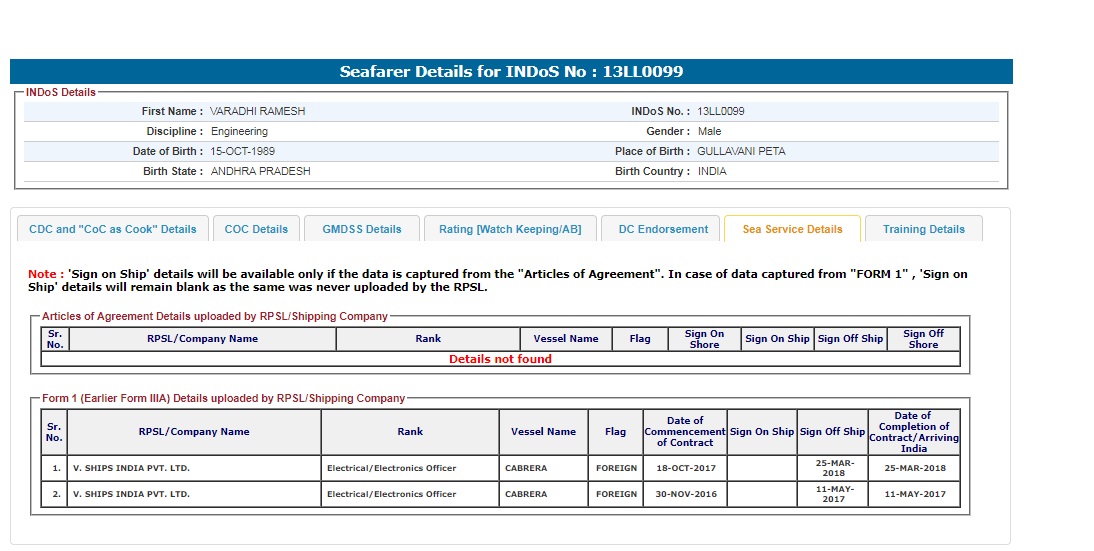Image resolution: width=1094 pixels, height=551 pixels.
Task: Select the 30-NOV-2016 commencement date cell
Action: pyautogui.click(x=684, y=494)
